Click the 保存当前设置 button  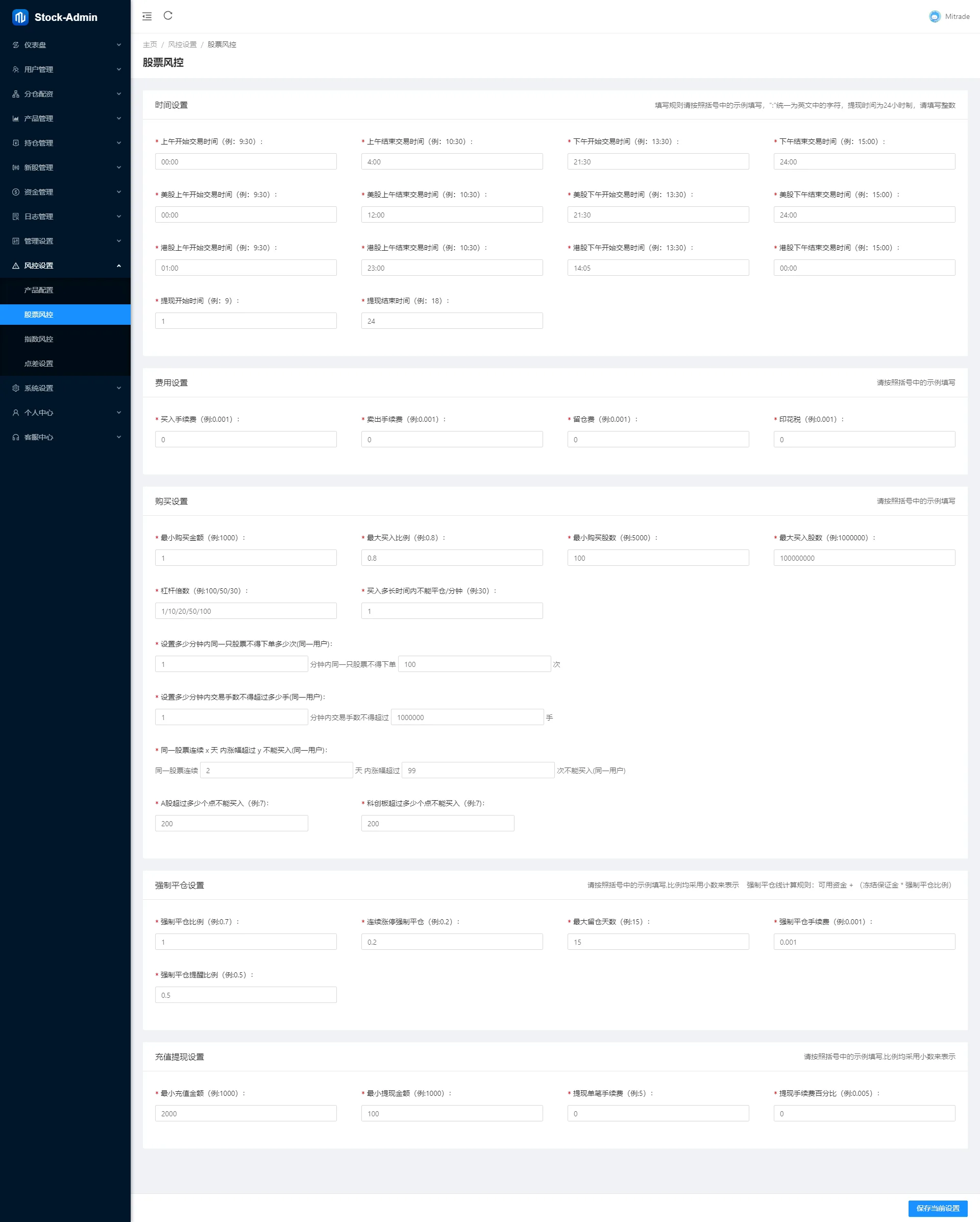point(938,1208)
